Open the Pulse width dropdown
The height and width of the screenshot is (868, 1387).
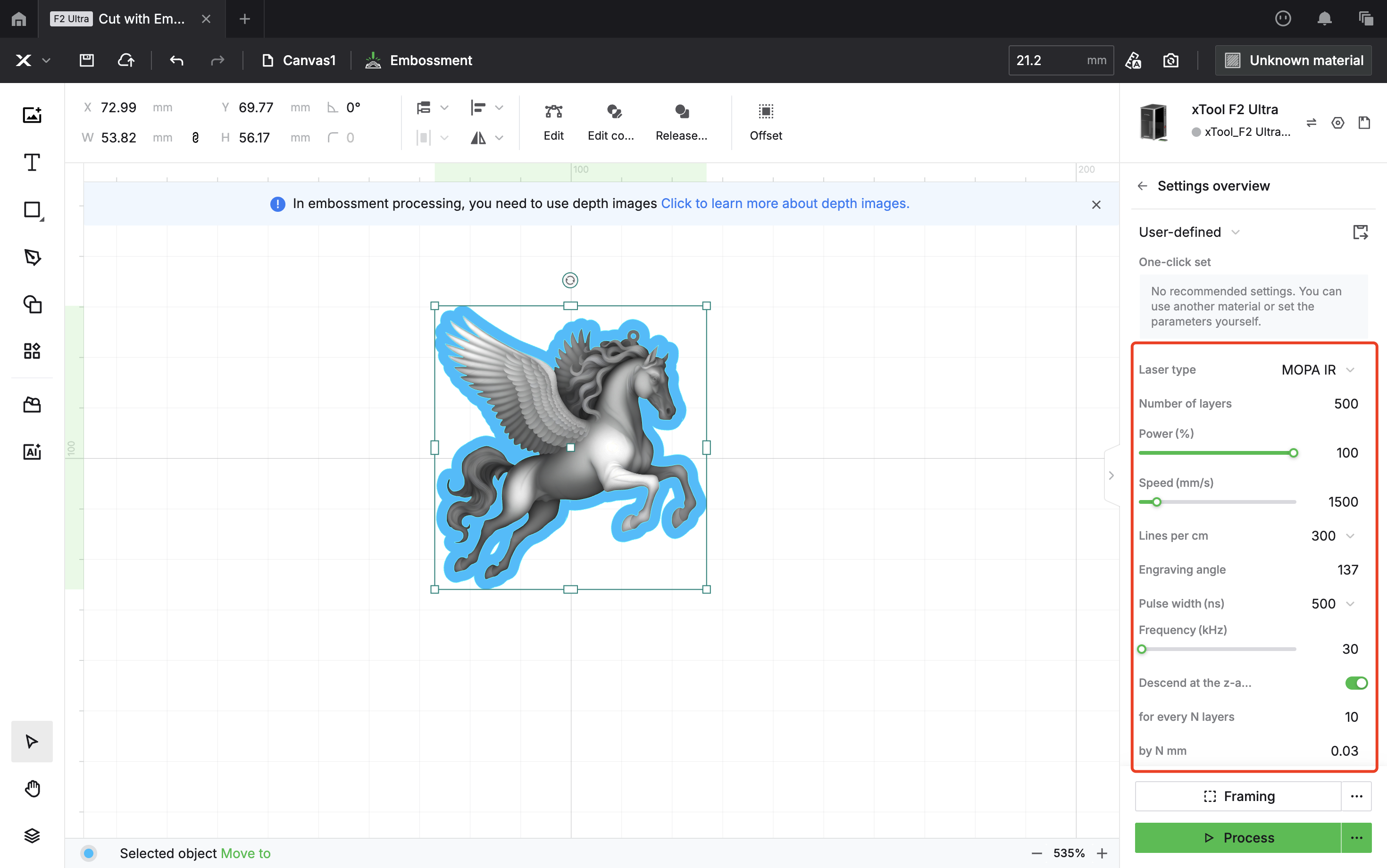[1332, 603]
